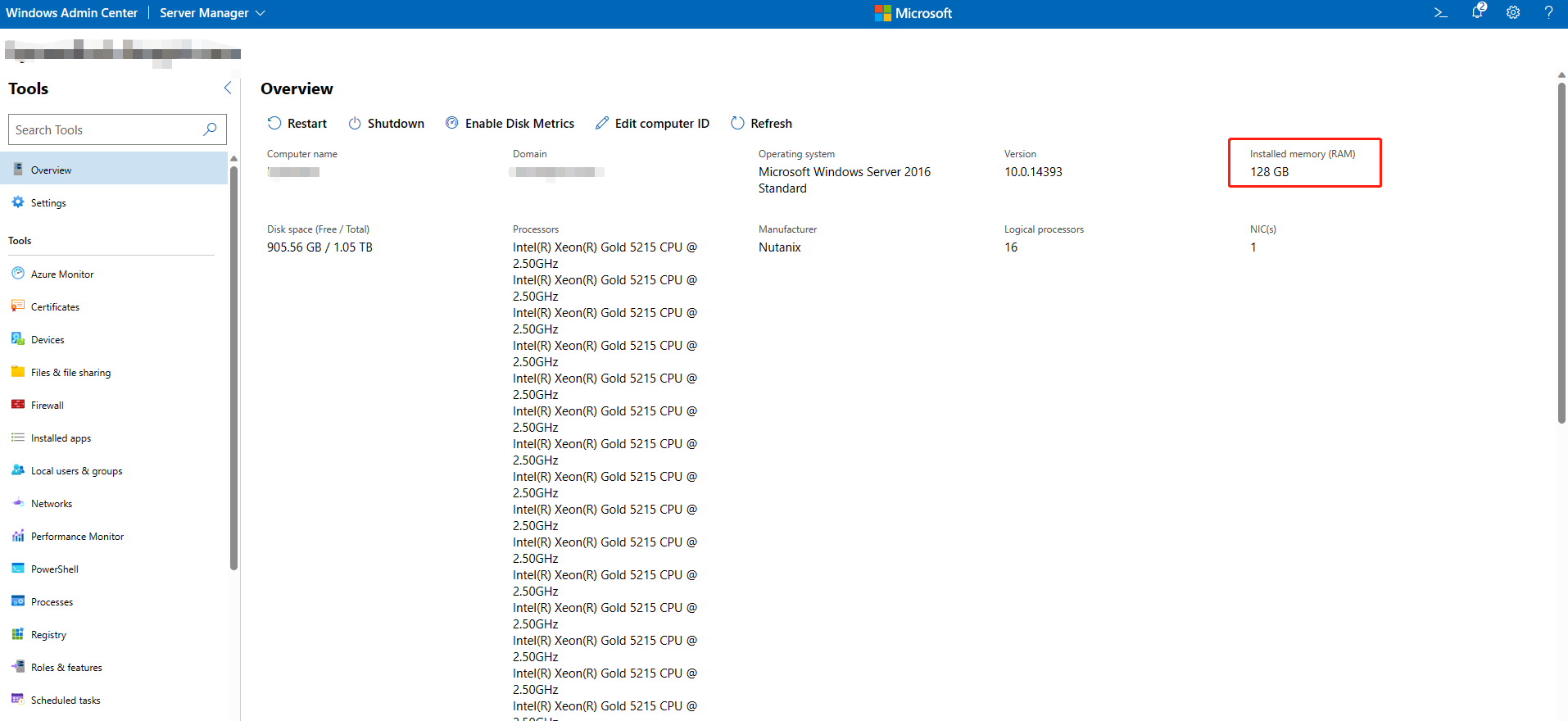Viewport: 1568px width, 721px height.
Task: Click the Installed apps list icon
Action: (x=18, y=438)
